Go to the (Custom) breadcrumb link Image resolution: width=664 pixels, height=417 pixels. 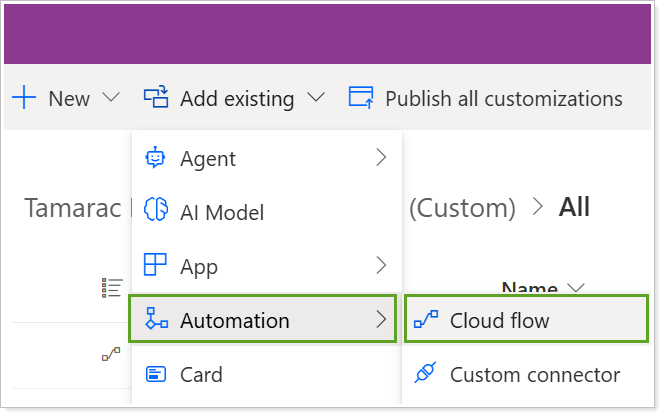click(462, 208)
